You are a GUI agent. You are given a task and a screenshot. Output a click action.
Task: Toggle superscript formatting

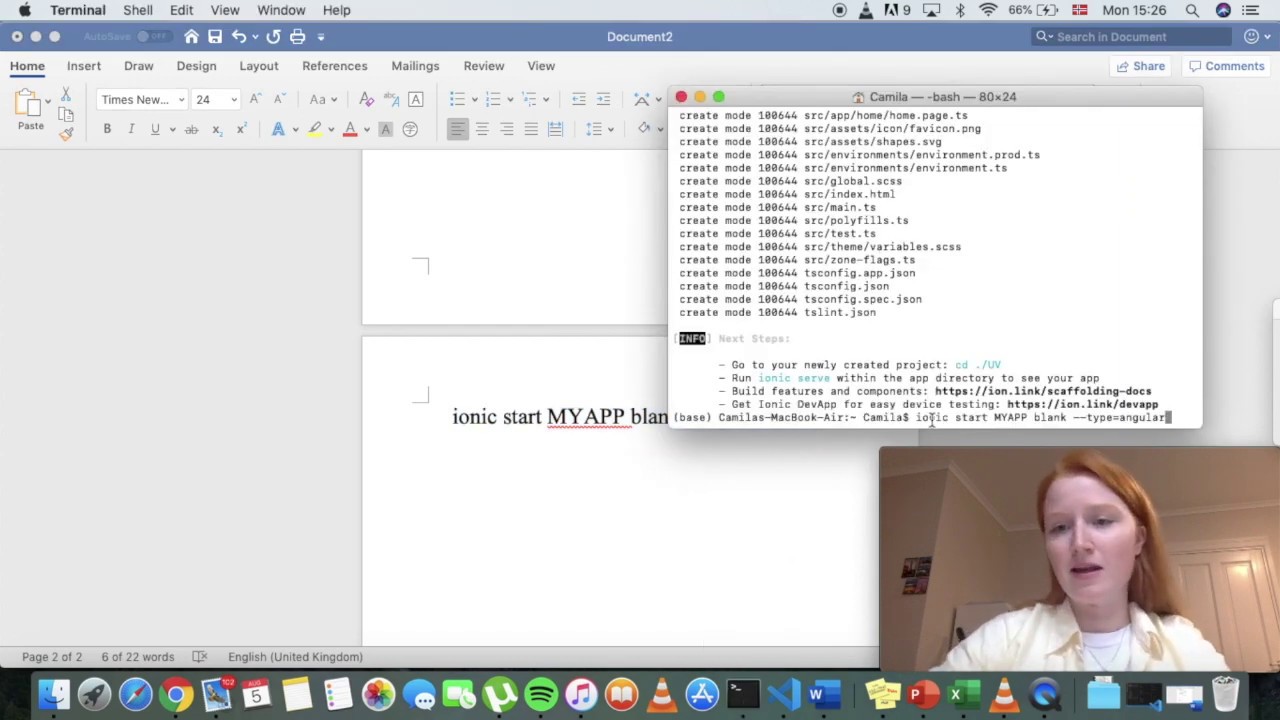[x=241, y=129]
